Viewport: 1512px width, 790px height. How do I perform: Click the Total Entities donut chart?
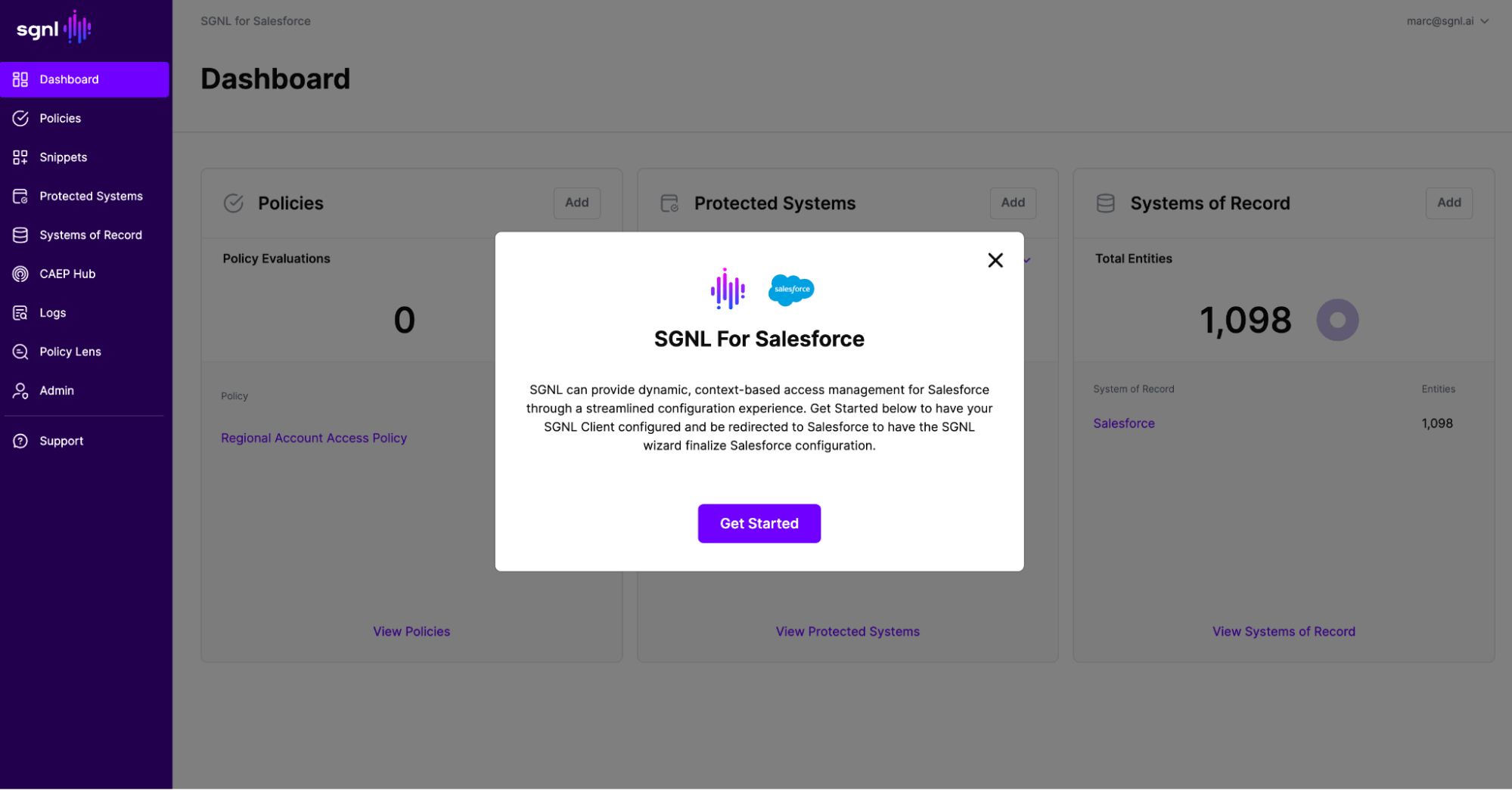[1337, 320]
